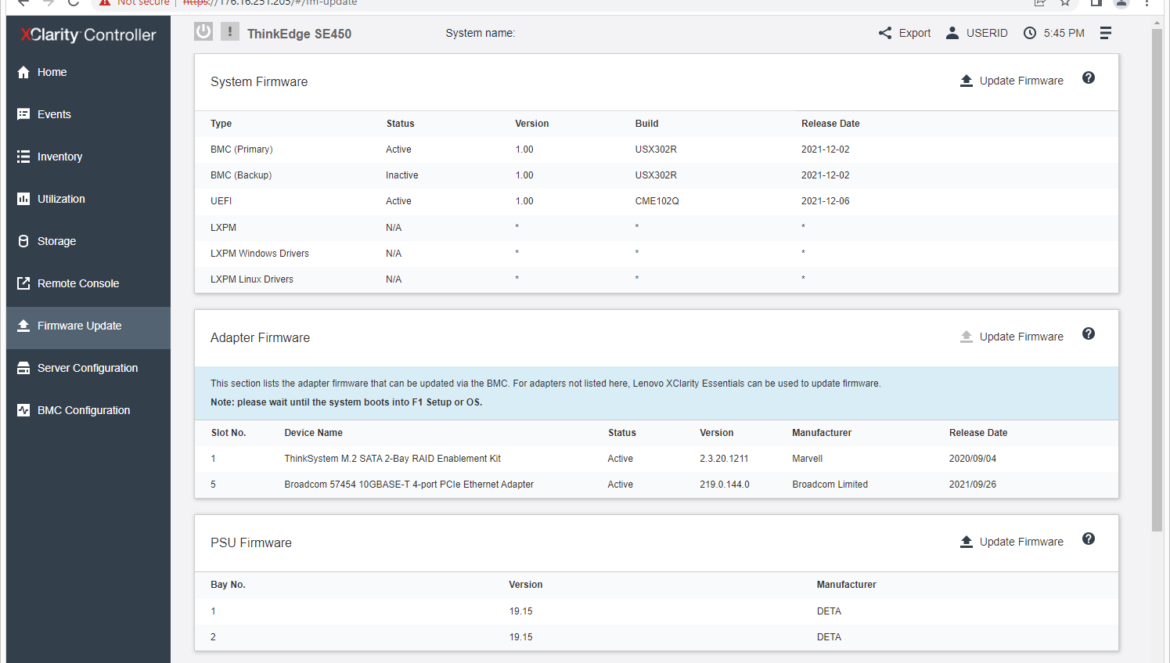The width and height of the screenshot is (1170, 663).
Task: Click the Build column header
Action: (x=647, y=124)
